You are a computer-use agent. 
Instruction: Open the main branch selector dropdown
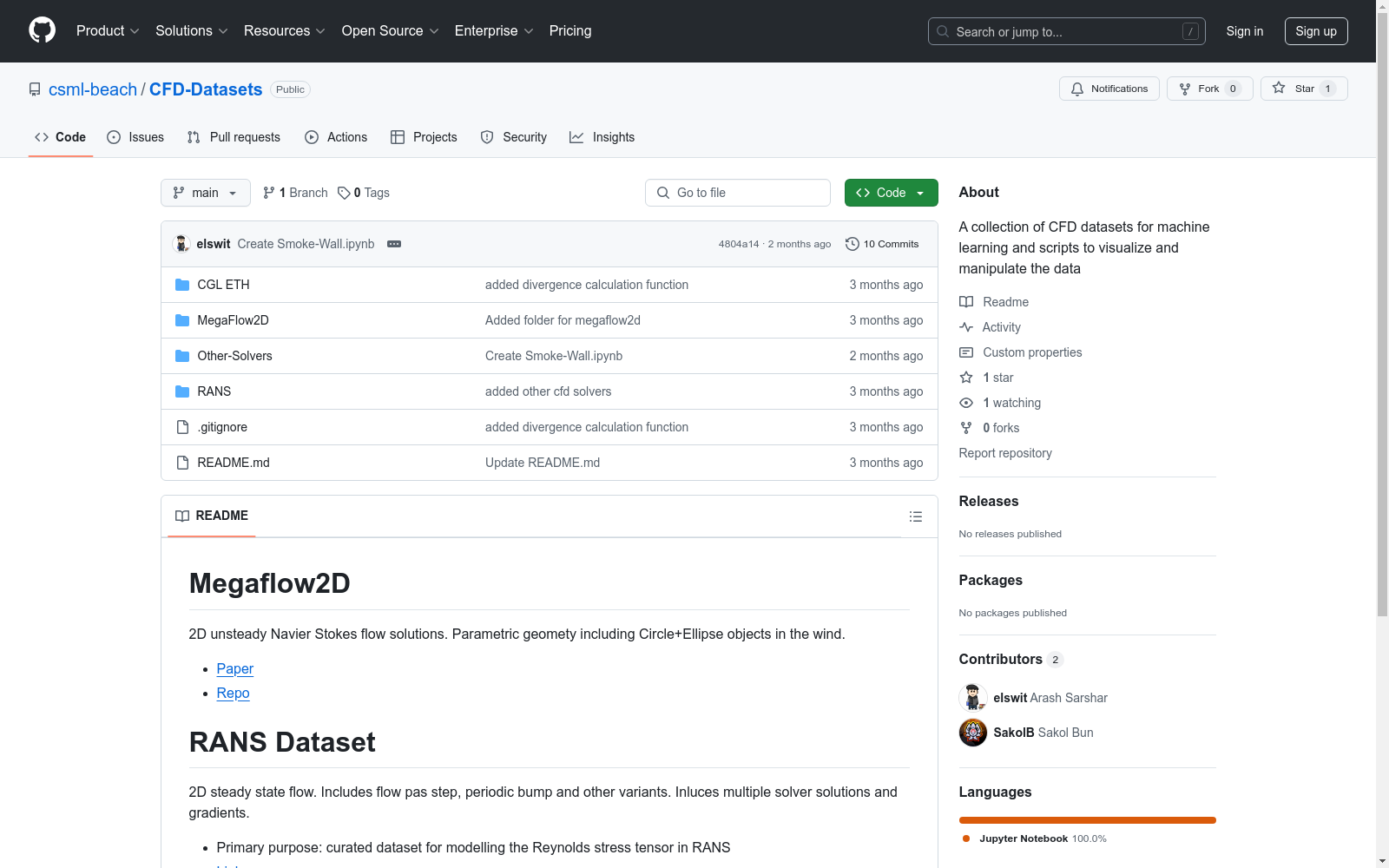point(206,193)
